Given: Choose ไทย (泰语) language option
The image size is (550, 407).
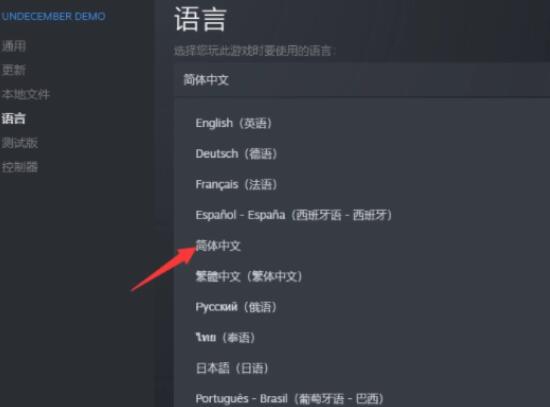Looking at the screenshot, I should [x=225, y=338].
